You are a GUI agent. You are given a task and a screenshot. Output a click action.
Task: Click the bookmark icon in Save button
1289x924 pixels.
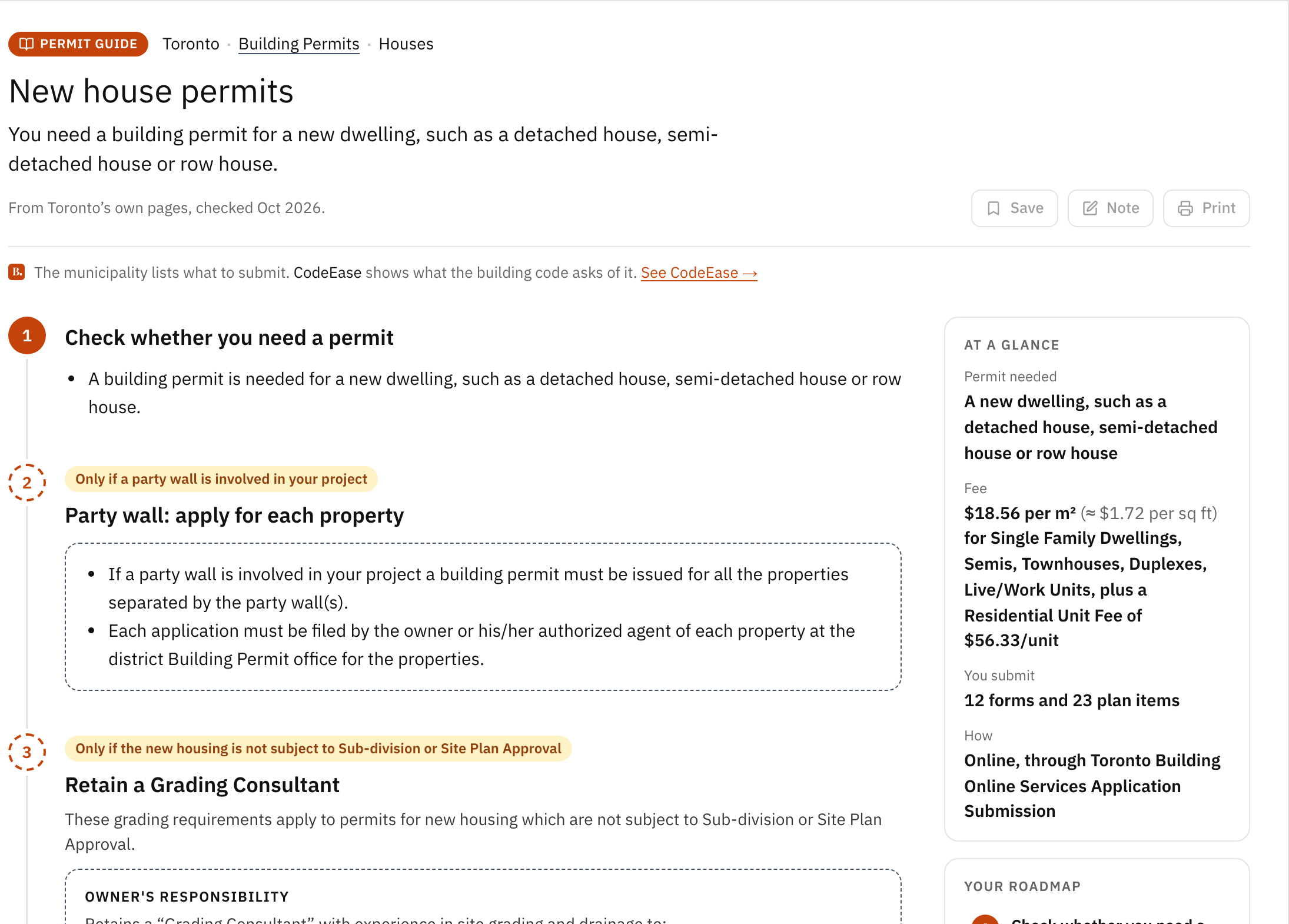point(994,208)
